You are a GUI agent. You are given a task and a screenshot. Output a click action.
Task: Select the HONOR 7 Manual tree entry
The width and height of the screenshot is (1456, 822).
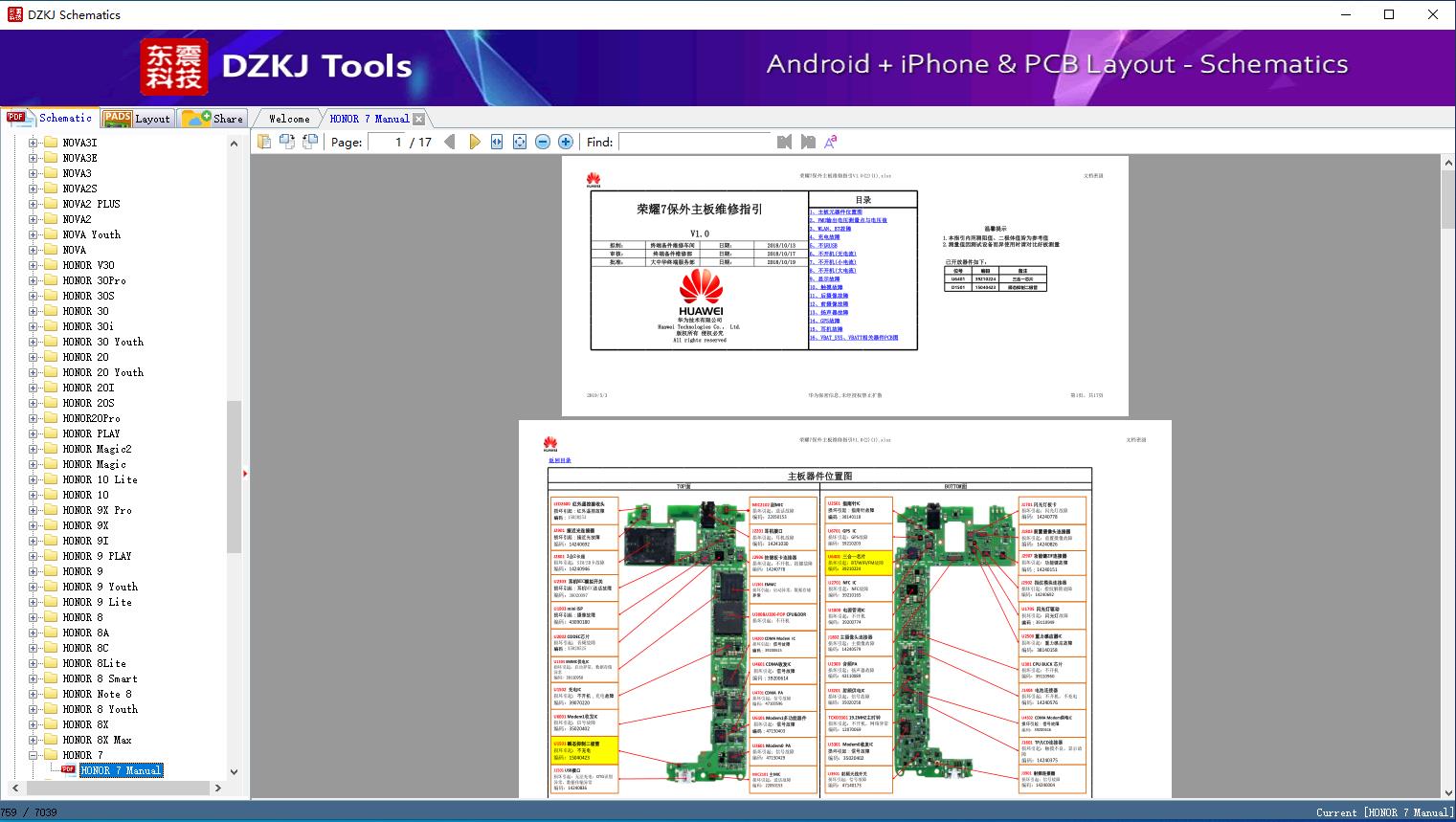(121, 770)
